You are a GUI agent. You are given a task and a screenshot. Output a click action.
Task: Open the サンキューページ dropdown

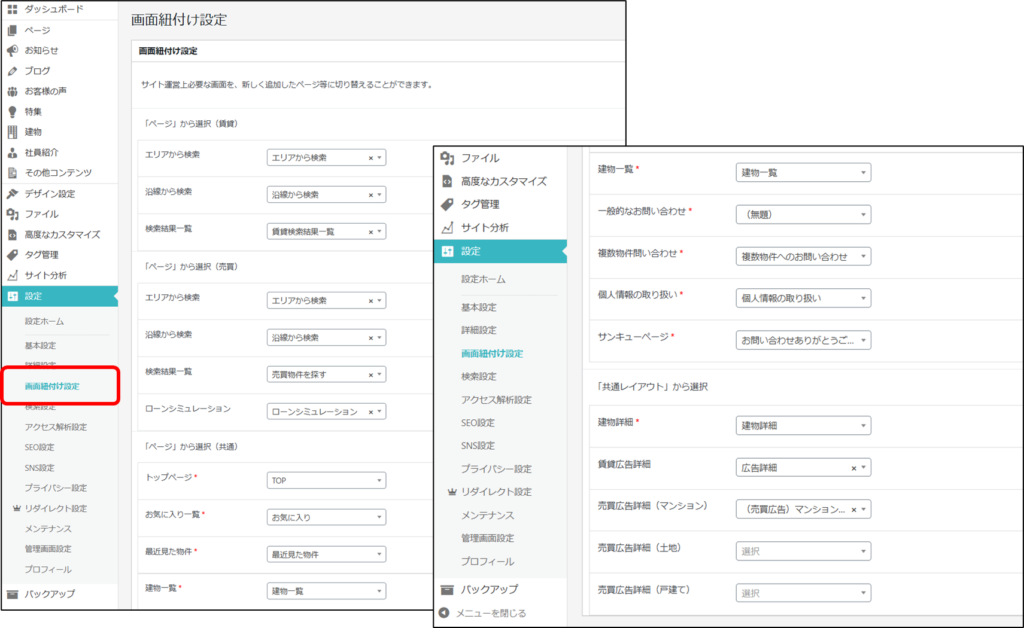pyautogui.click(x=802, y=341)
